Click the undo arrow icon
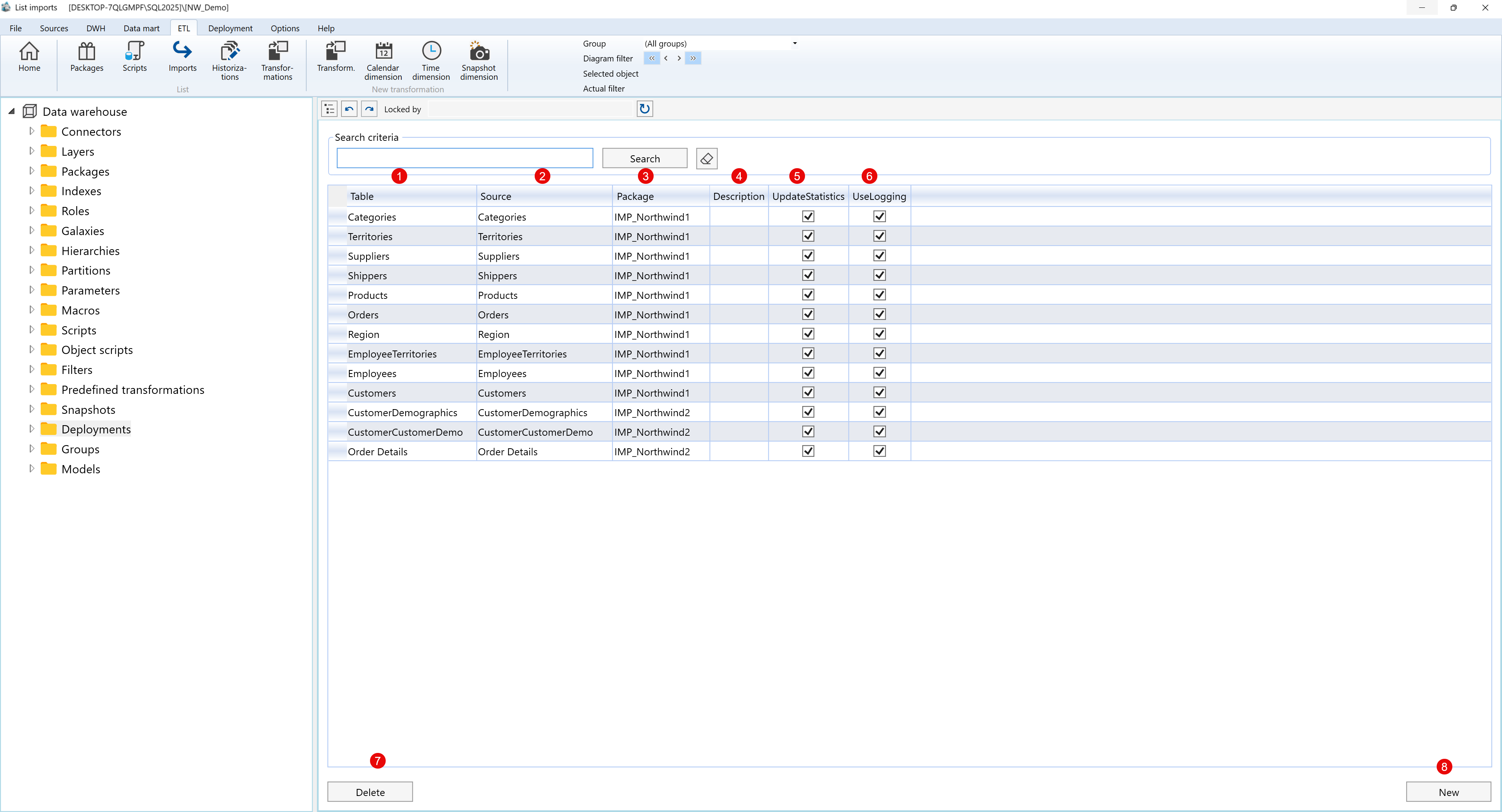 349,109
